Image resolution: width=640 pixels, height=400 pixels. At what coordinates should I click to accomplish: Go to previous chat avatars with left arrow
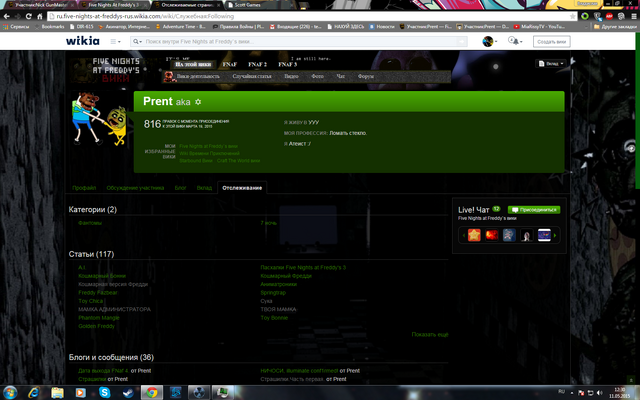coord(463,236)
